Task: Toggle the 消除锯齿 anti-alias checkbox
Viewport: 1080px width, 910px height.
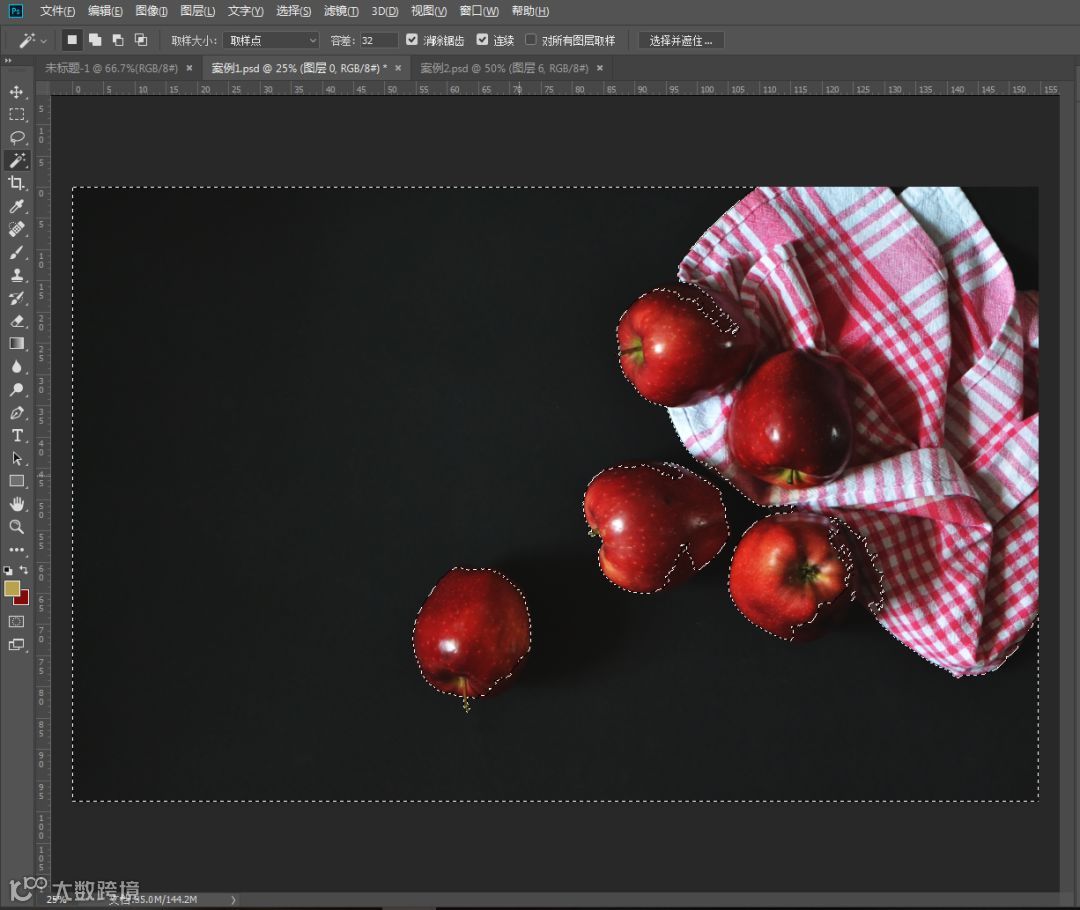Action: pyautogui.click(x=412, y=40)
